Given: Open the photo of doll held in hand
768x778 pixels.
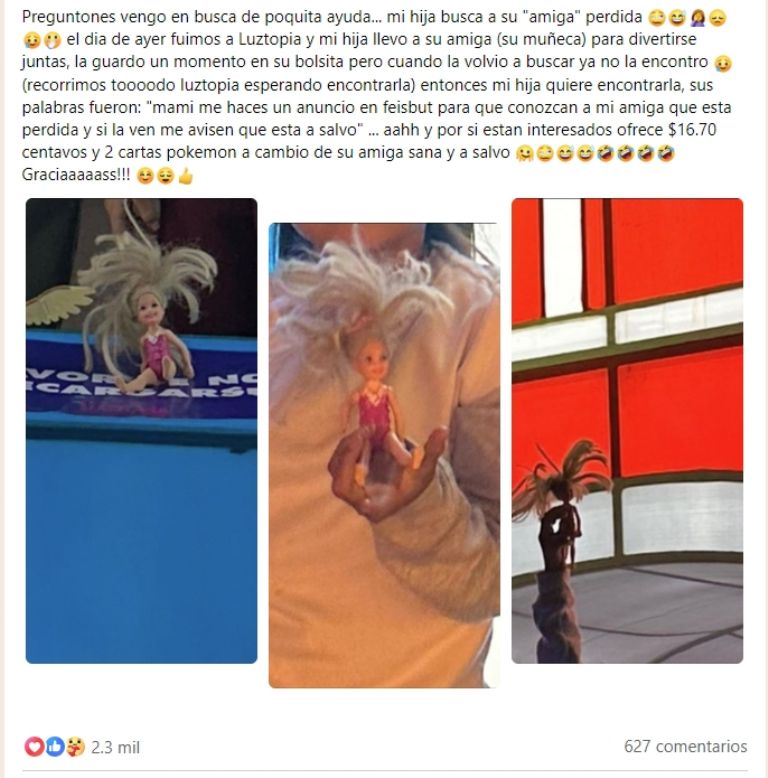Looking at the screenshot, I should tap(384, 455).
